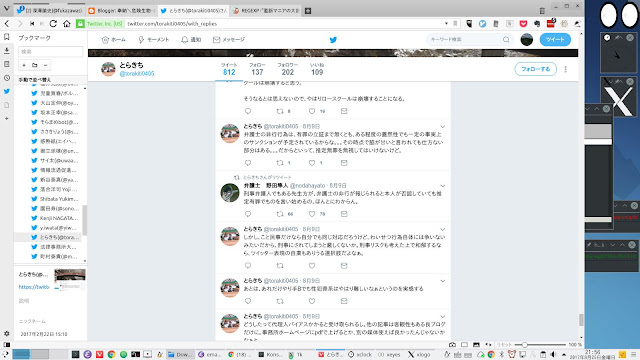640x360 pixels.
Task: Open closed tabs trash can icon
Action: [542, 11]
